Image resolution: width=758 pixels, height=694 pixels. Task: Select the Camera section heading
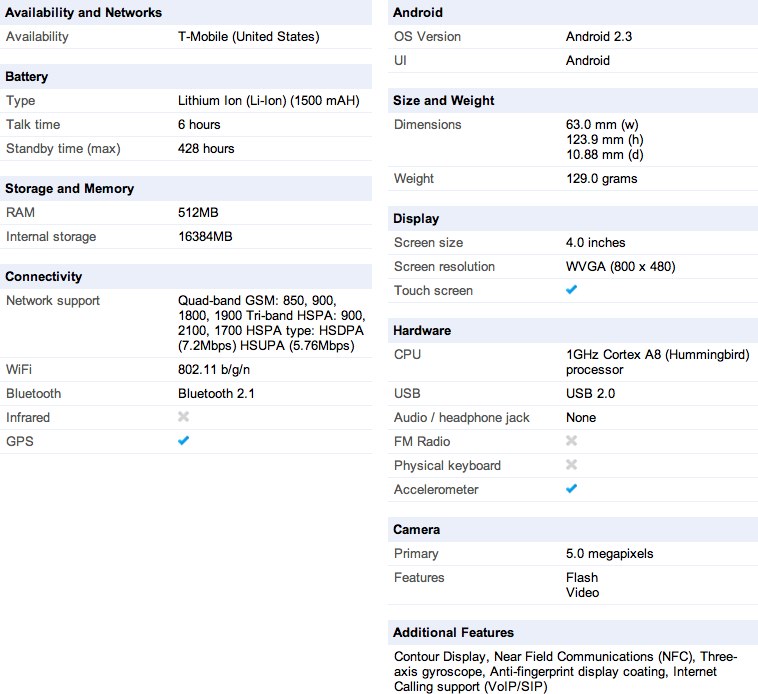tap(417, 530)
